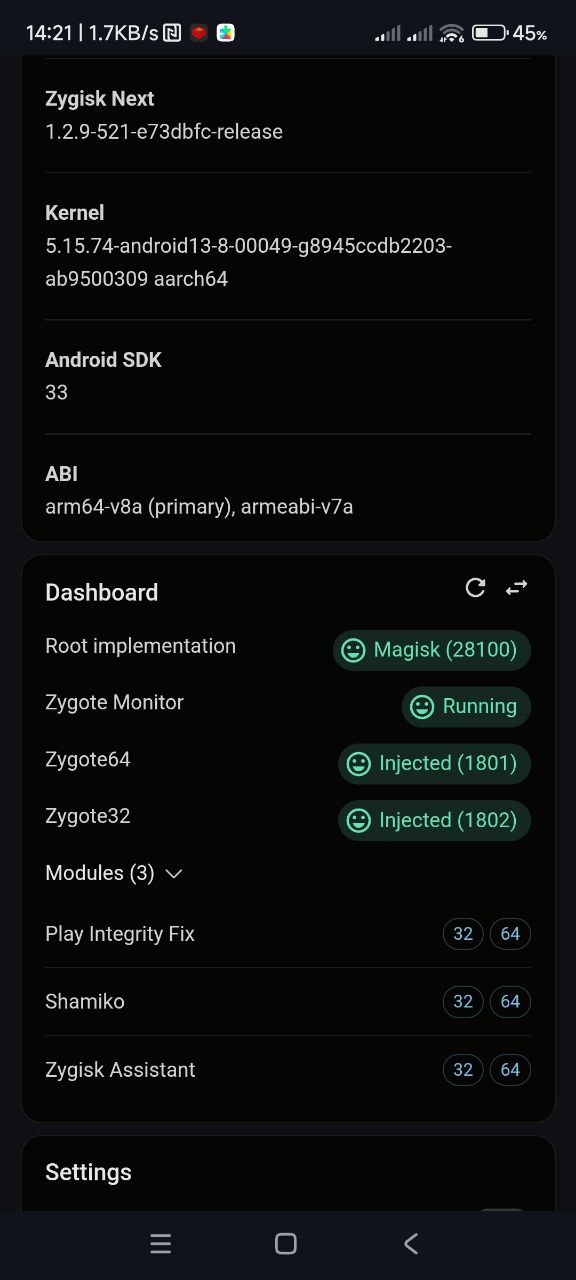Tap the Kernel version info entry
The height and width of the screenshot is (1280, 576).
pyautogui.click(x=288, y=246)
